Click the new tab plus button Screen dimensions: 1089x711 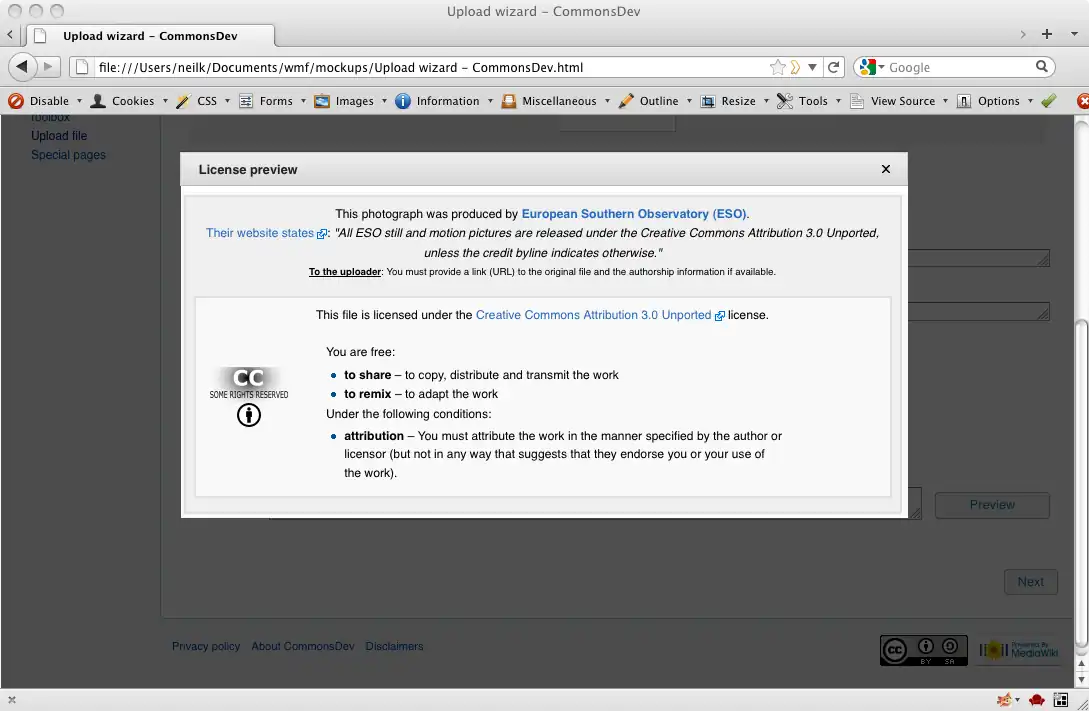click(1047, 34)
